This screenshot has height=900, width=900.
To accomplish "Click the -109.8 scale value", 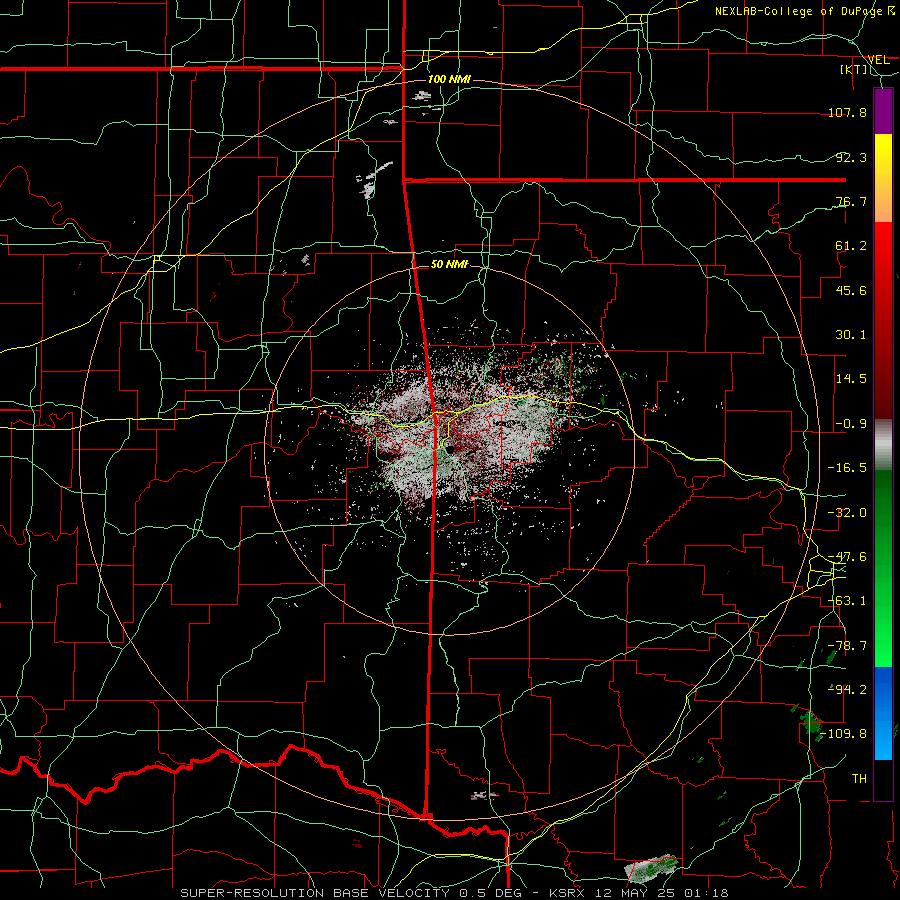I will coord(844,734).
